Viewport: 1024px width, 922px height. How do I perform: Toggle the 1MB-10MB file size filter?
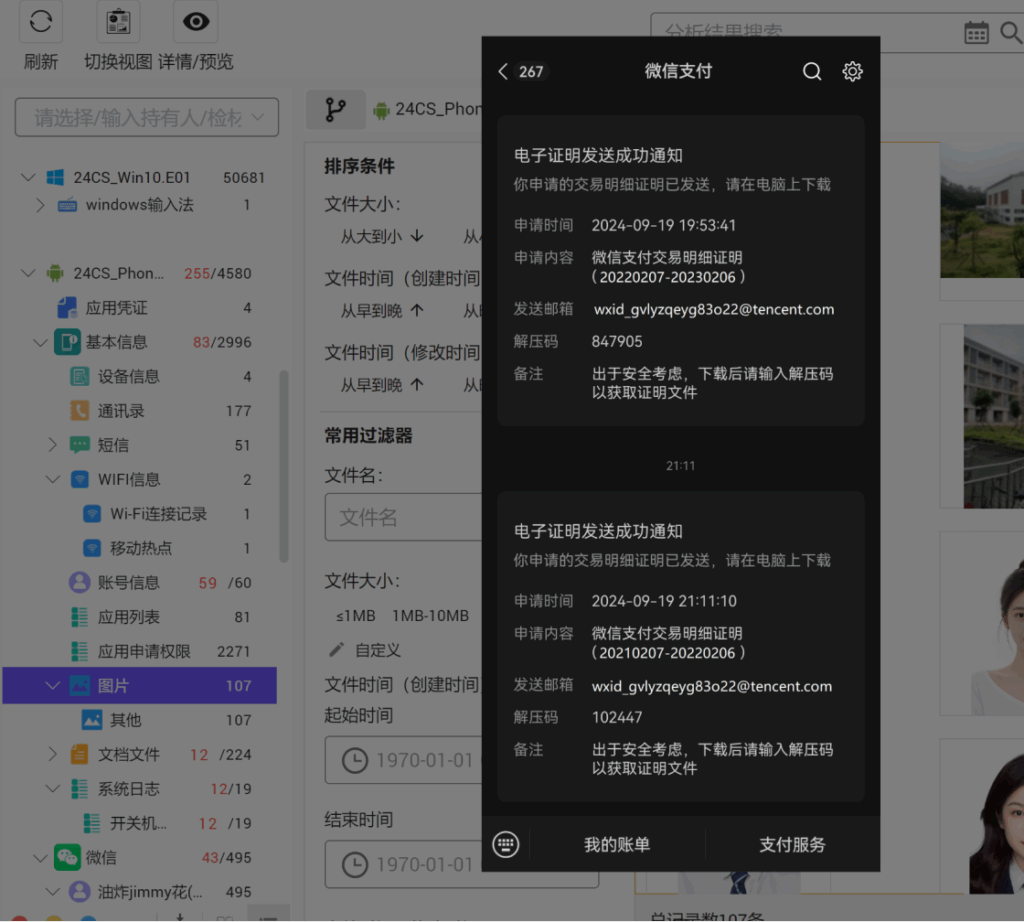tap(432, 616)
